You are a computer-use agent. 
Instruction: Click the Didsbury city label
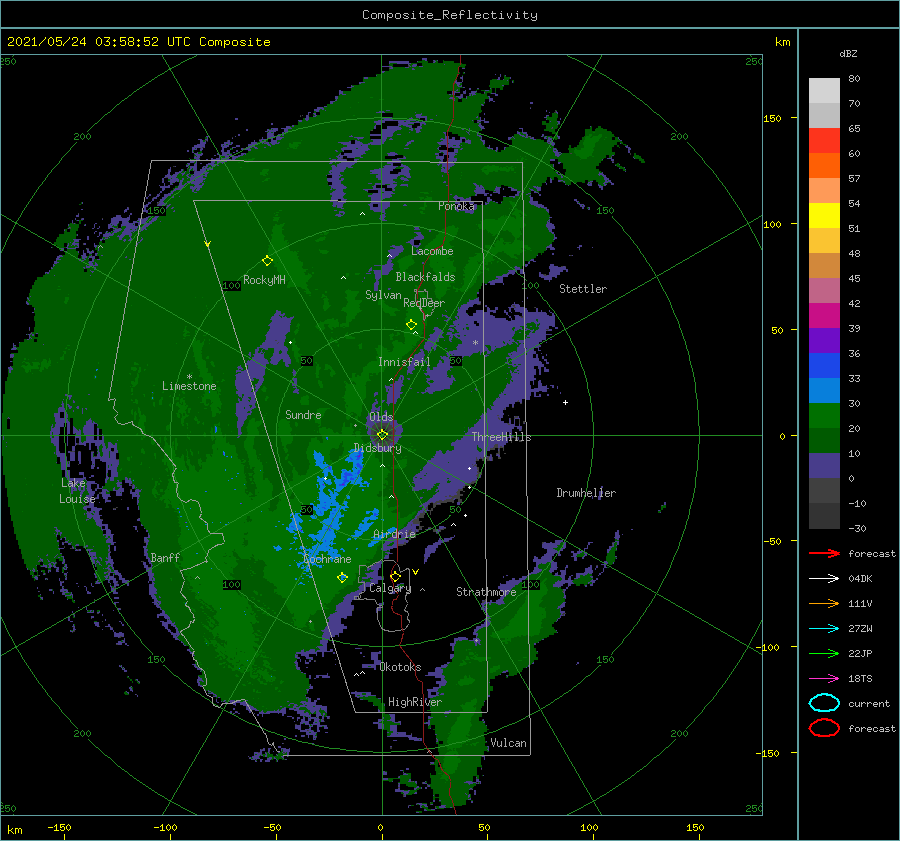pos(378,448)
